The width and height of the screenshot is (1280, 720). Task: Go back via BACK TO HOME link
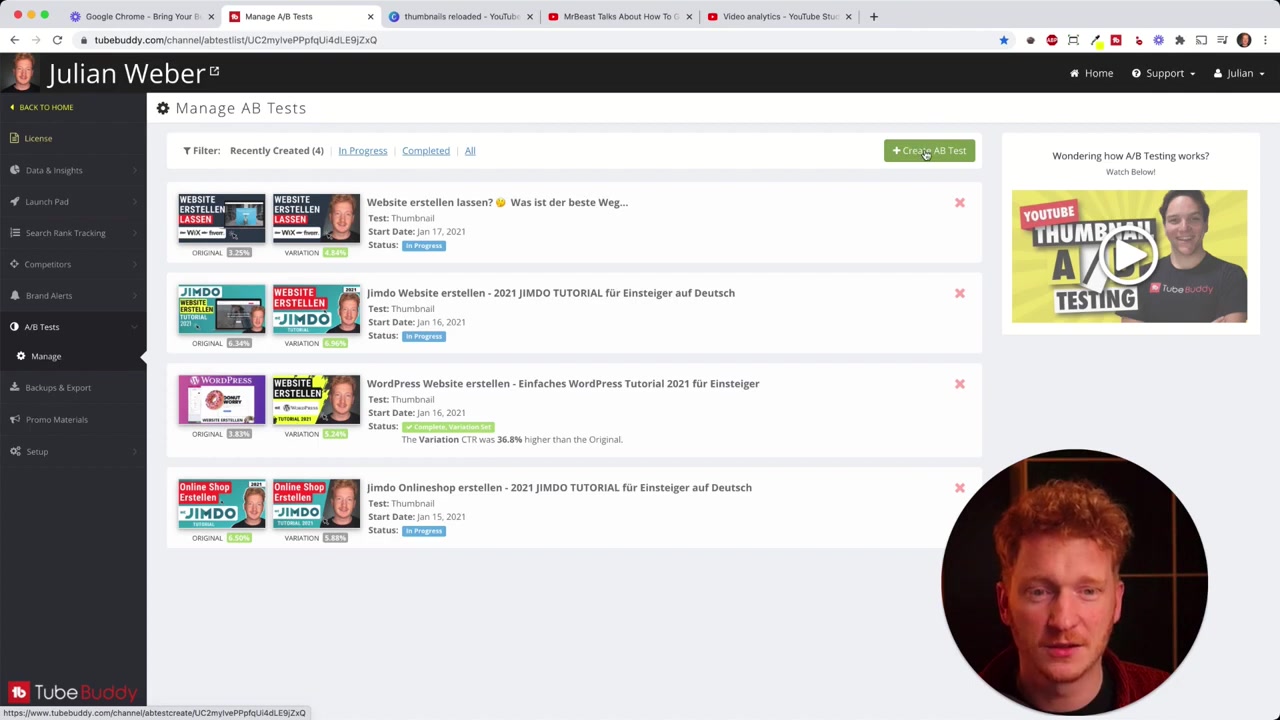(41, 107)
